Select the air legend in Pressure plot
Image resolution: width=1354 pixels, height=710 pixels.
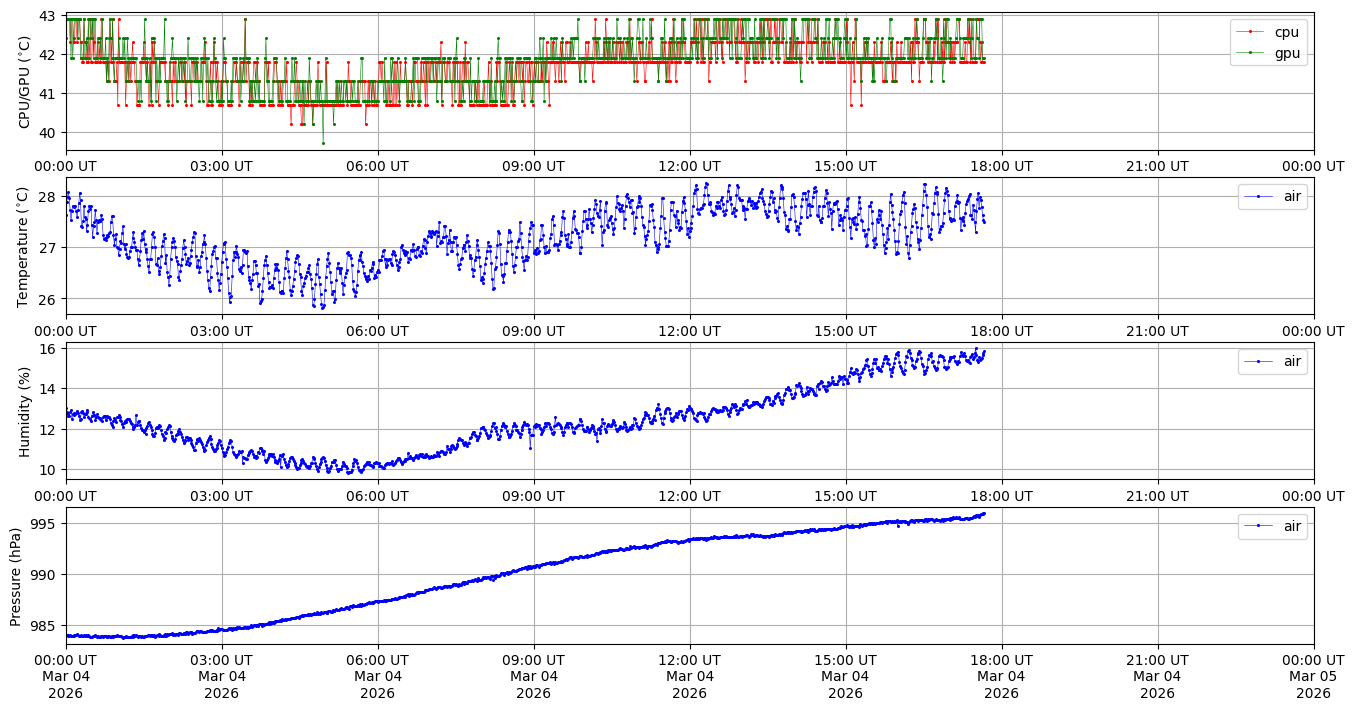pos(1292,526)
